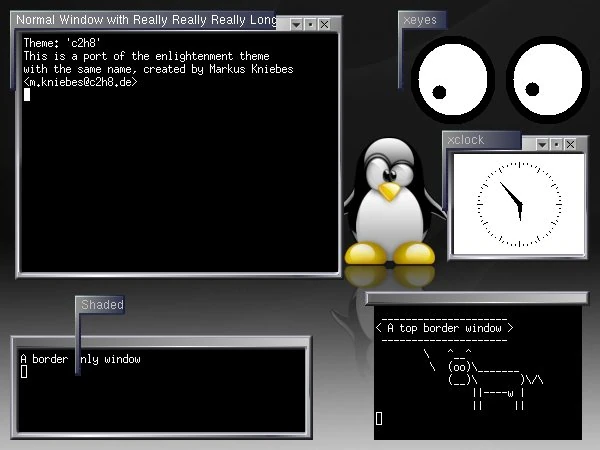Click the right eye in the xeyes window
Image resolution: width=600 pixels, height=450 pixels.
click(x=548, y=79)
